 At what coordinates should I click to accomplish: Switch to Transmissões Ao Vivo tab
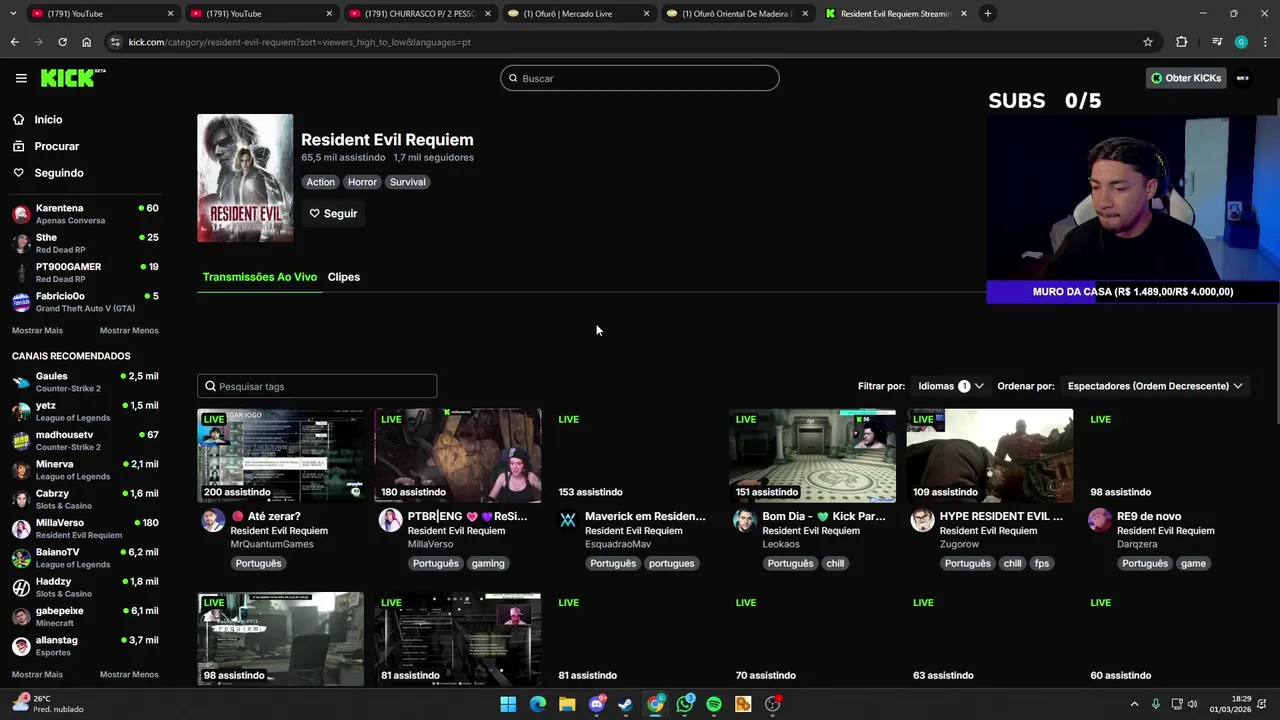tap(260, 277)
